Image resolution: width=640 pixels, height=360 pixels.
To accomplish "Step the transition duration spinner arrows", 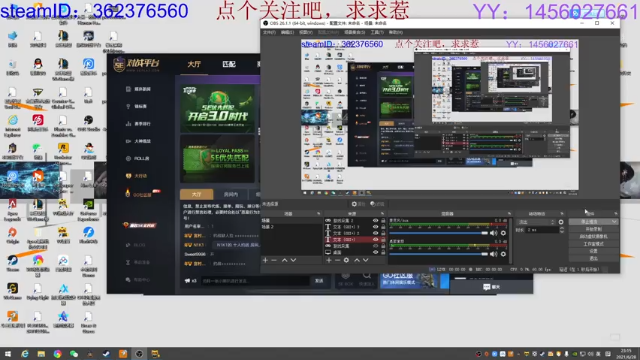I will click(562, 230).
